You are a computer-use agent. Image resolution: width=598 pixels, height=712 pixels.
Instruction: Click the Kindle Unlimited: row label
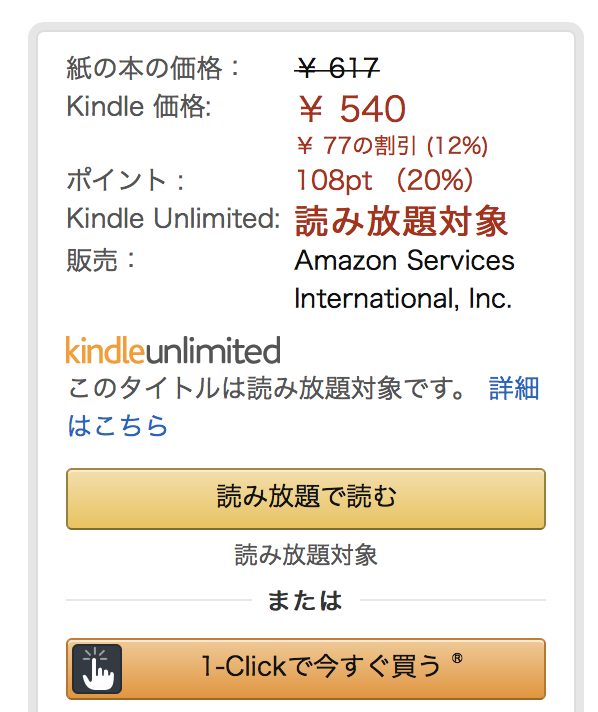(x=173, y=218)
